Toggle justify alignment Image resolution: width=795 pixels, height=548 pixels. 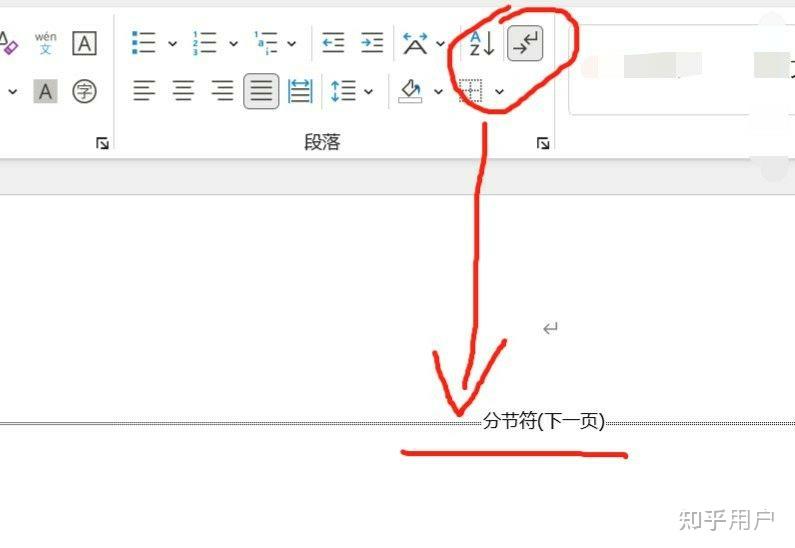(261, 91)
